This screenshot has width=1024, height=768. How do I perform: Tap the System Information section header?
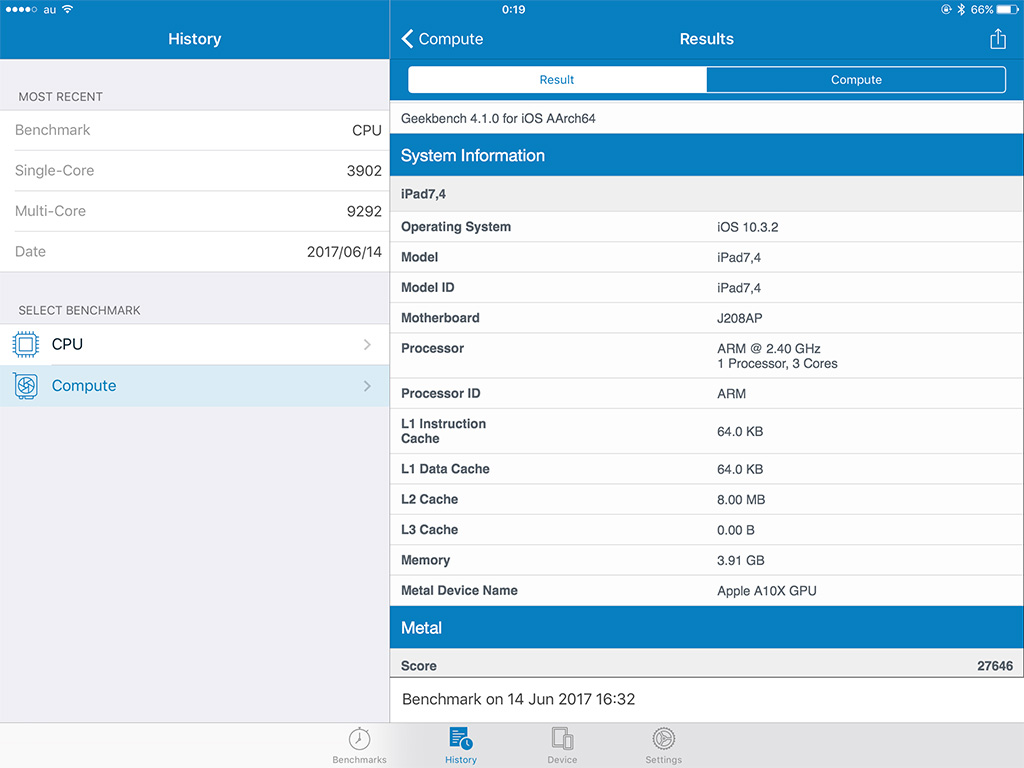707,155
